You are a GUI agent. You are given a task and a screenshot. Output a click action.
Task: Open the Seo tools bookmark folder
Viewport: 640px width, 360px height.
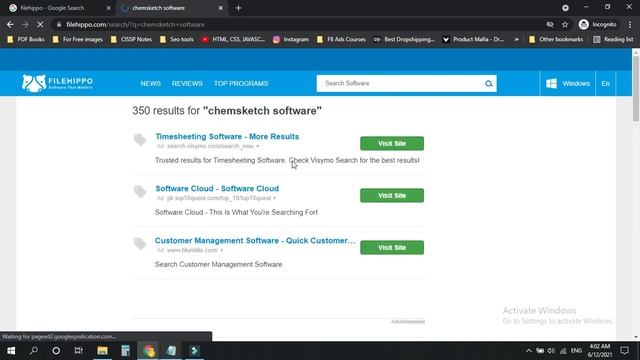tap(177, 39)
